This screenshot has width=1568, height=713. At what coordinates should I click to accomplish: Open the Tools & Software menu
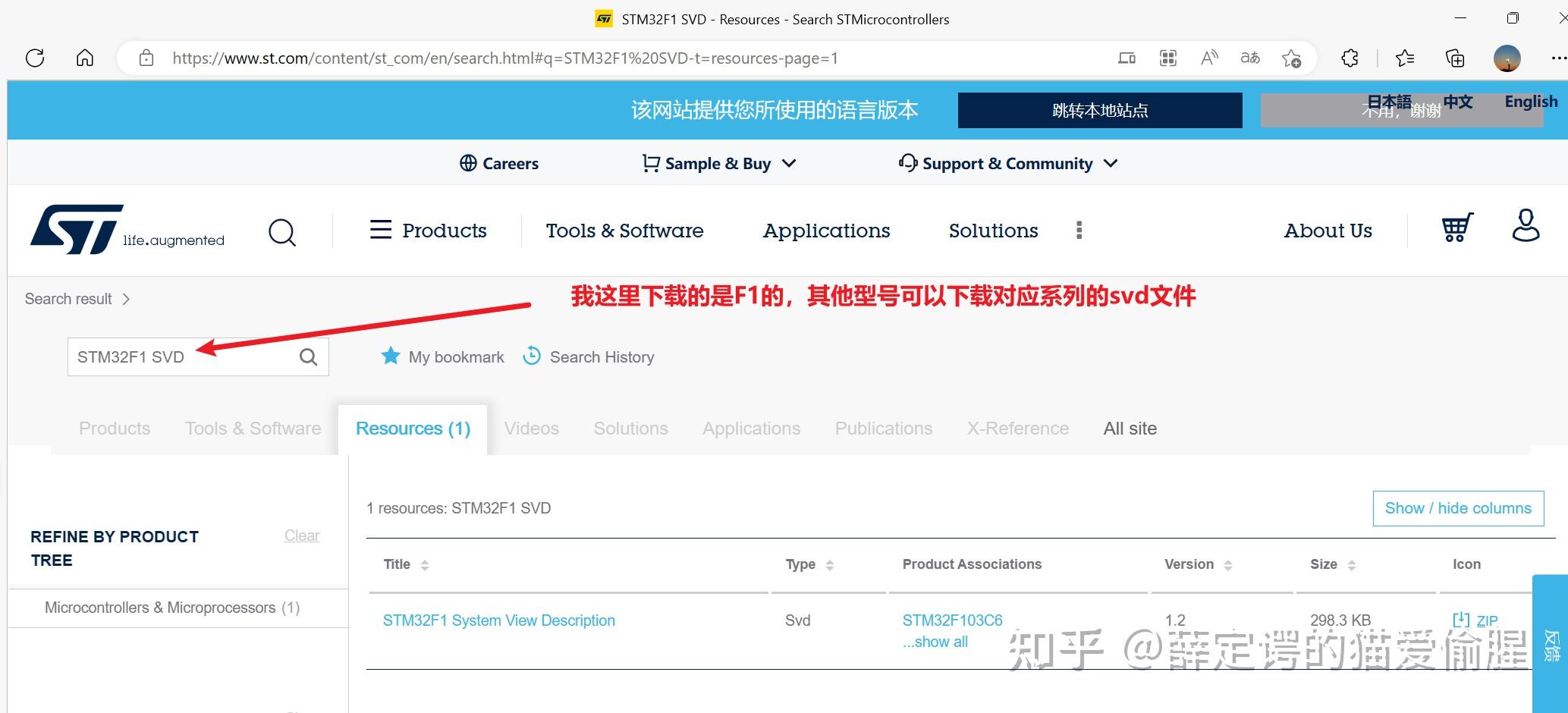pyautogui.click(x=624, y=231)
